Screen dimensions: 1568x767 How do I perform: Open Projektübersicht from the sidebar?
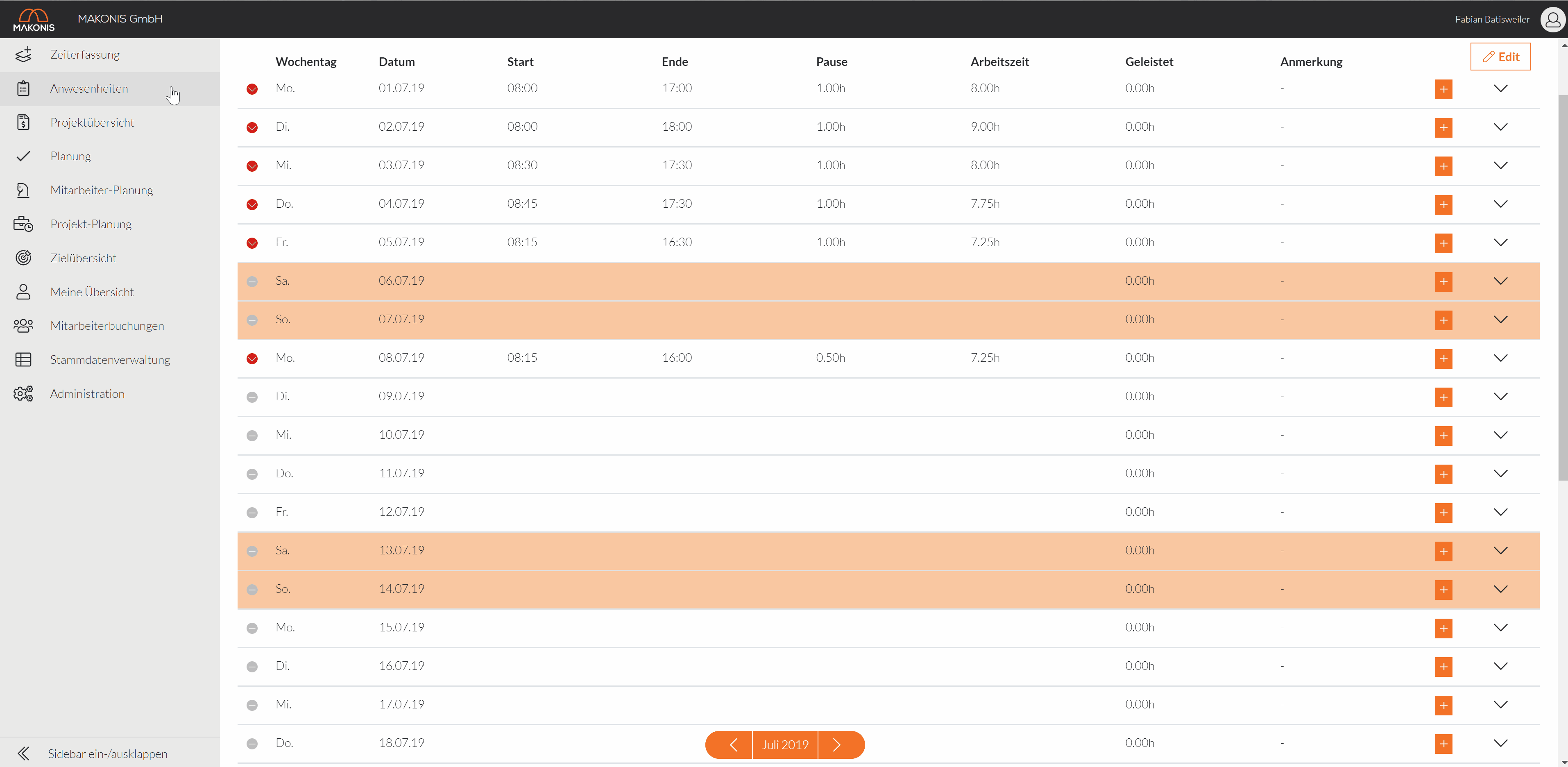pyautogui.click(x=109, y=123)
